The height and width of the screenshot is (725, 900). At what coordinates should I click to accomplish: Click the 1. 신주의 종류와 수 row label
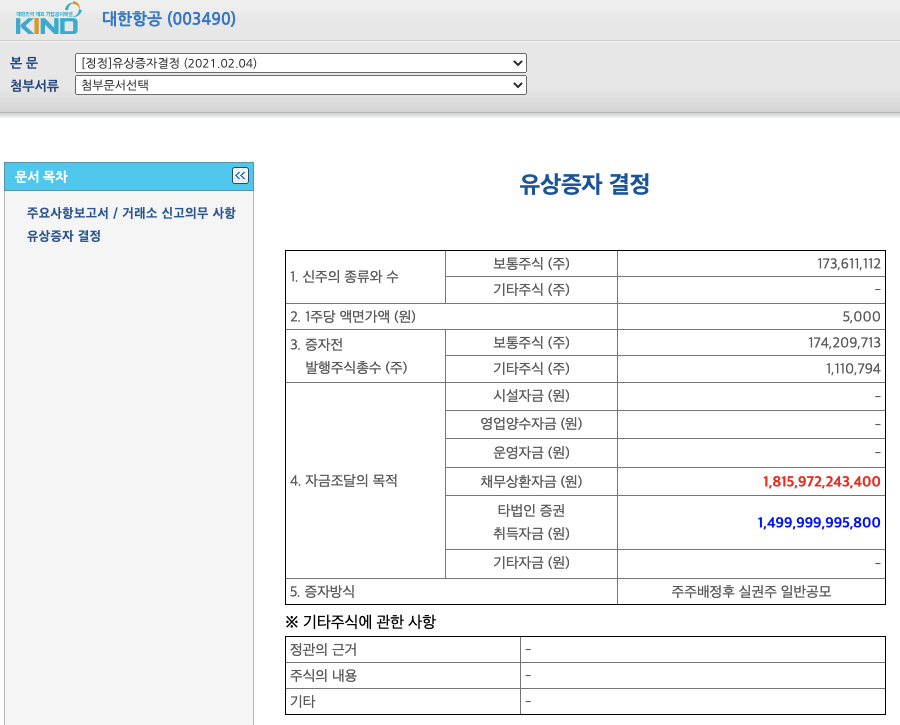click(344, 277)
